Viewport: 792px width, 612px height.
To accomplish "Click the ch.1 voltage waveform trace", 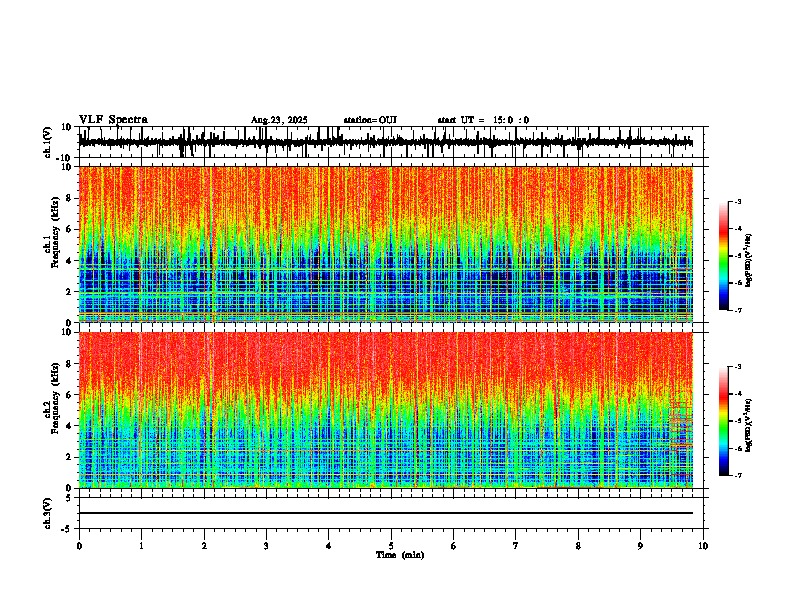I will point(385,142).
